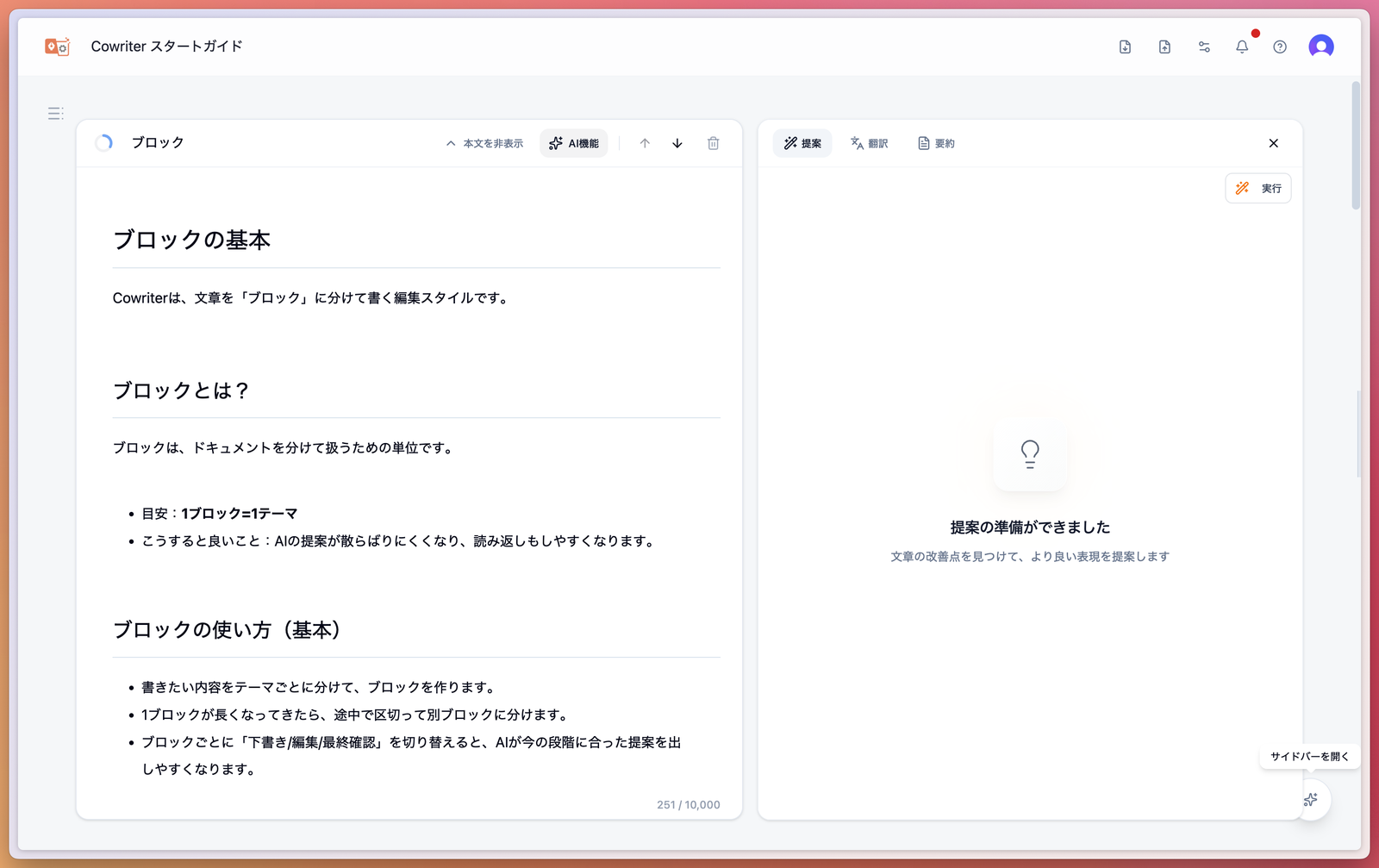
Task: Open the sidebar via サイドバーを開く
Action: click(x=1309, y=756)
